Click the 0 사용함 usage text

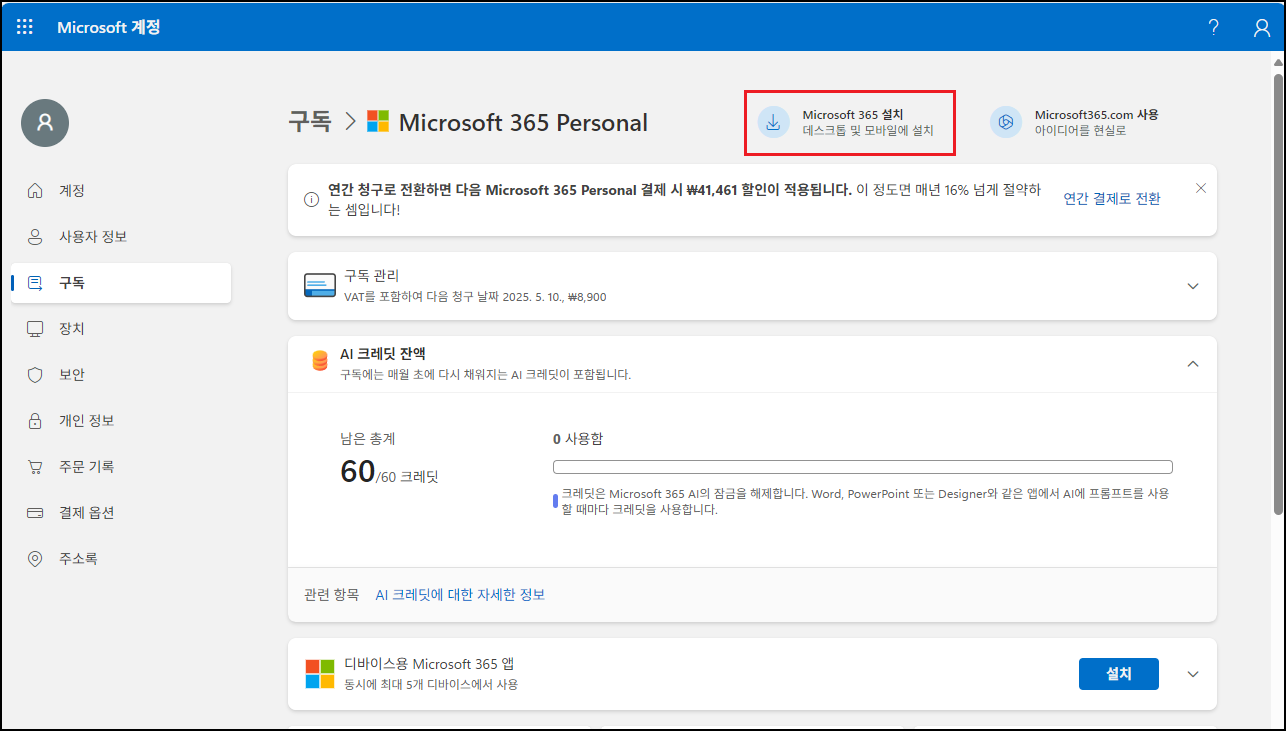578,439
